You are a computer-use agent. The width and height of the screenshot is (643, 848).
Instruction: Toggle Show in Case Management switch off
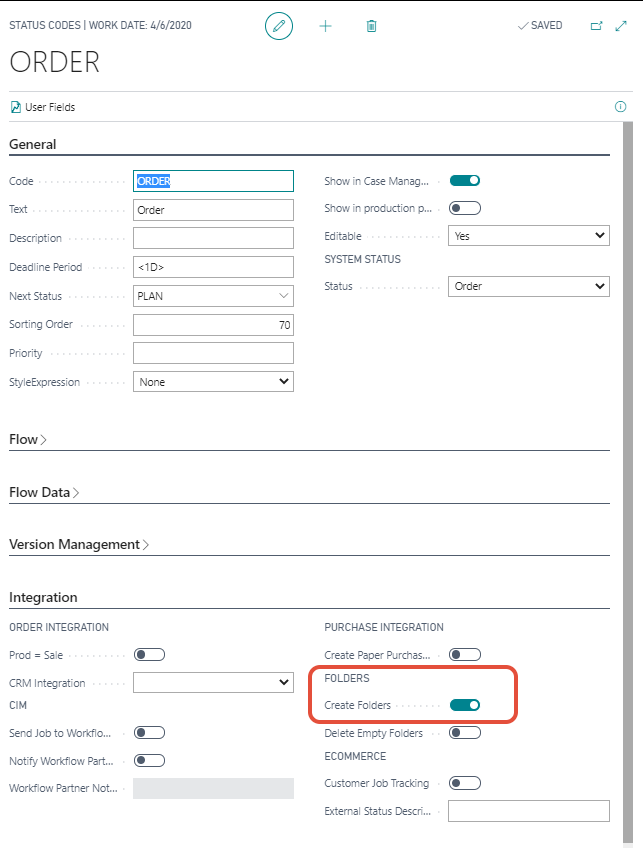pos(465,181)
